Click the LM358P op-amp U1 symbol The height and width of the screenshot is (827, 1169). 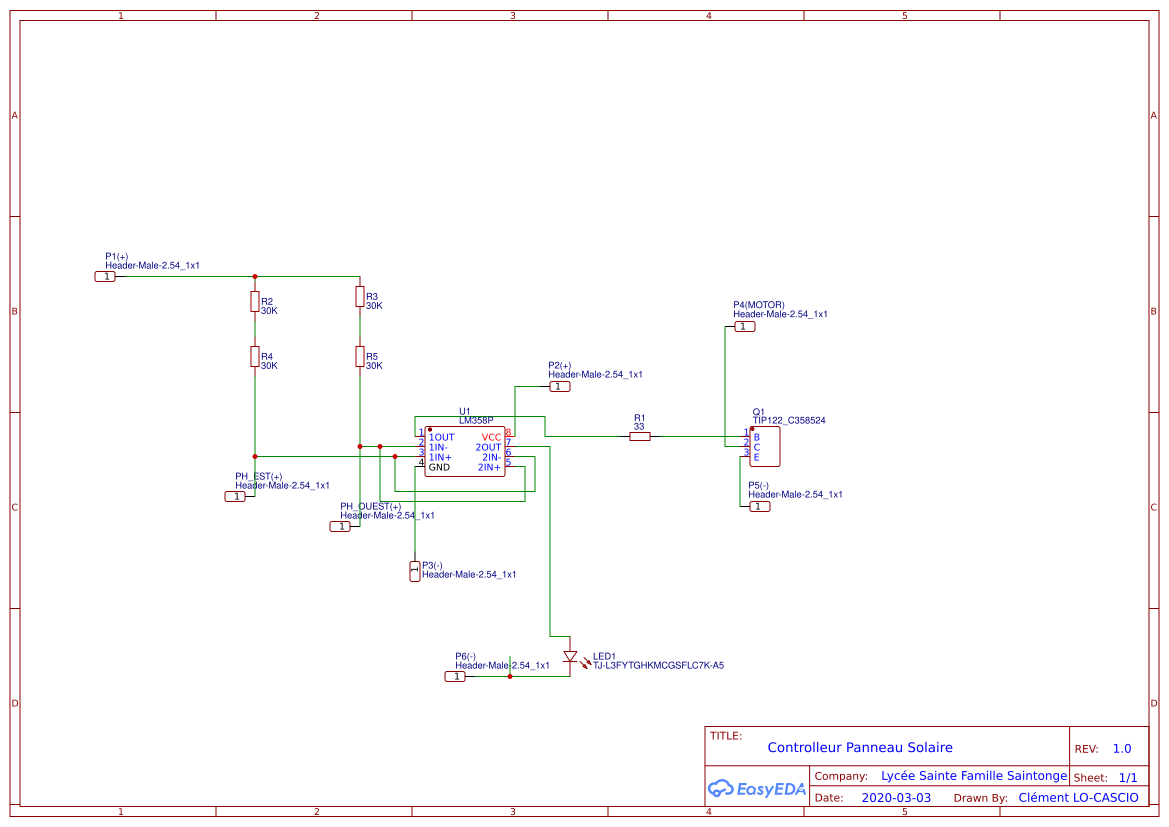465,450
